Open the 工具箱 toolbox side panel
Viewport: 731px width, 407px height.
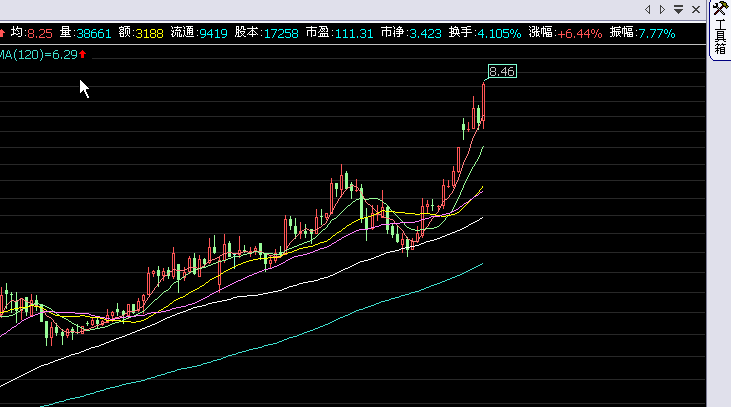click(720, 30)
